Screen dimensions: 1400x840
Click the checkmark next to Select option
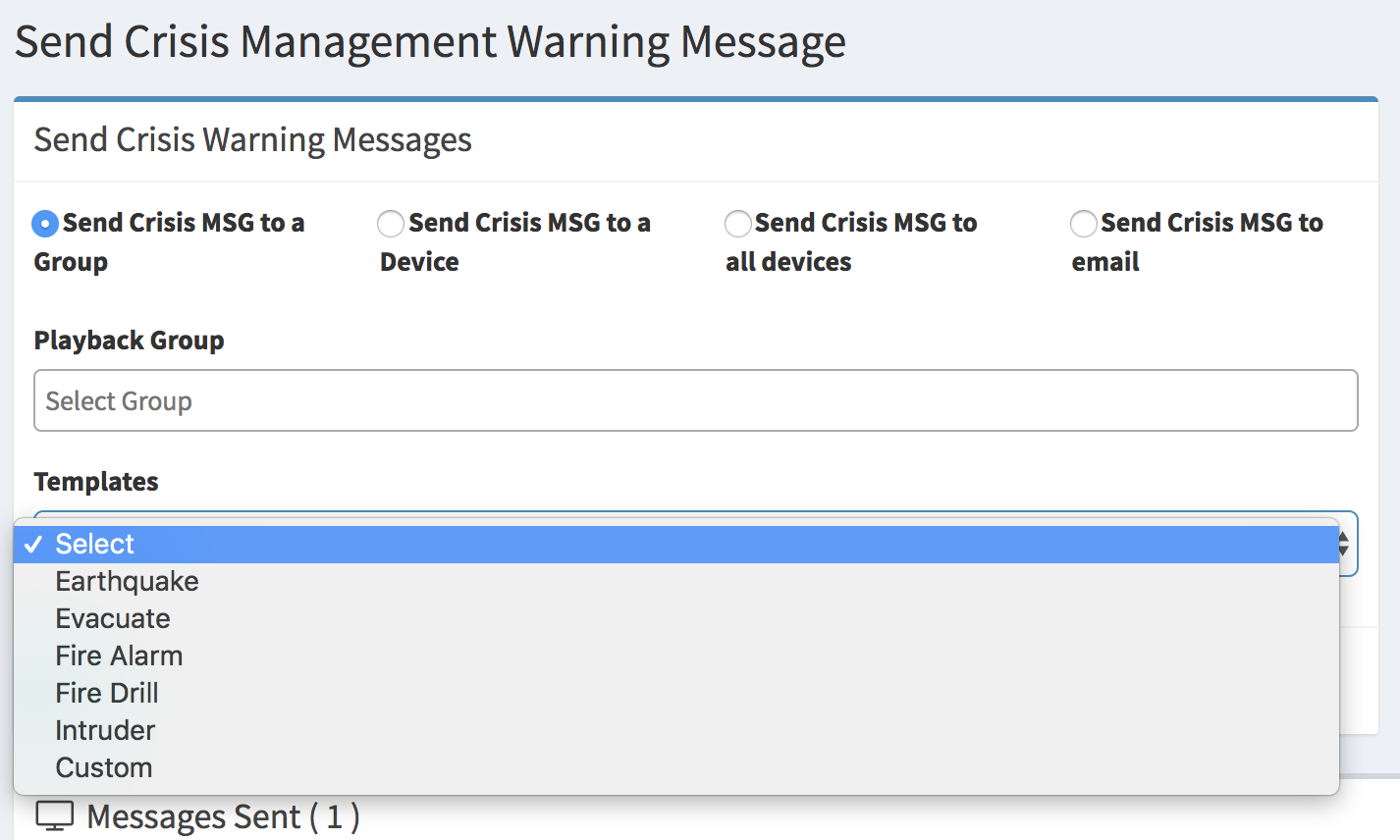(x=33, y=545)
